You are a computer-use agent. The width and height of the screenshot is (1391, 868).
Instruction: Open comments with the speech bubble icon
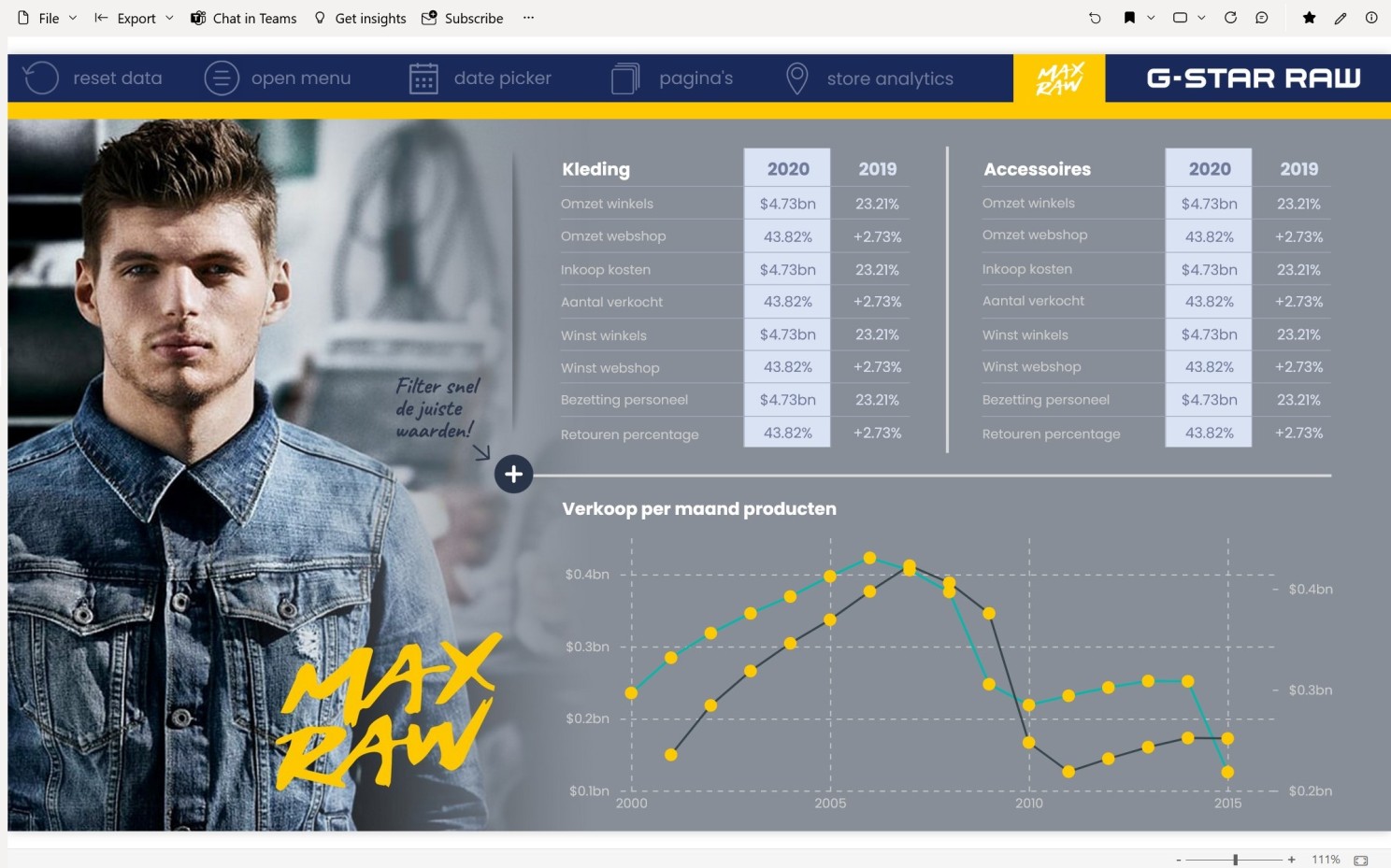[x=1262, y=18]
